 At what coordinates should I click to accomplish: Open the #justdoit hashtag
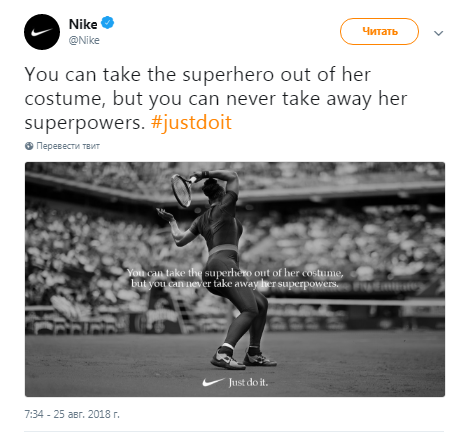(191, 123)
